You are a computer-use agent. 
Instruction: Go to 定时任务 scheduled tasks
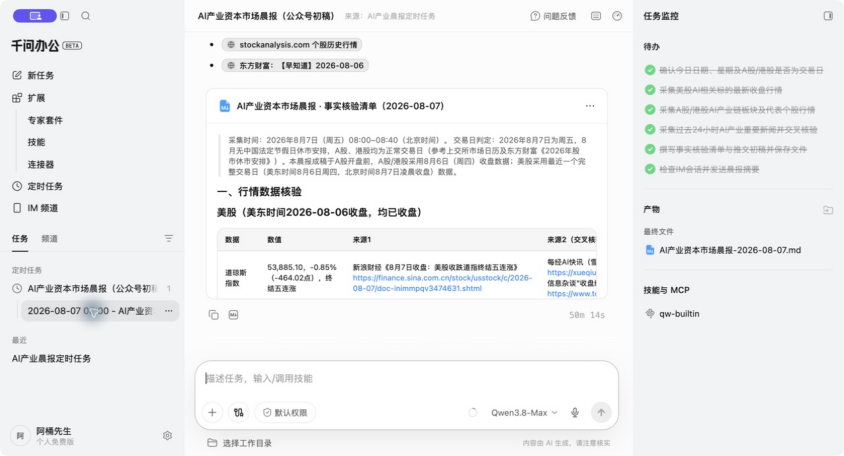click(x=45, y=186)
